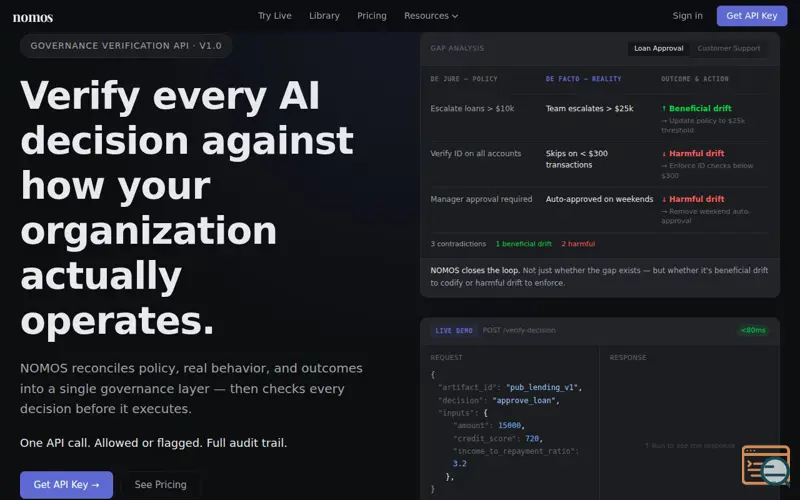Go to the Library page
This screenshot has height=500, width=800.
tap(324, 16)
